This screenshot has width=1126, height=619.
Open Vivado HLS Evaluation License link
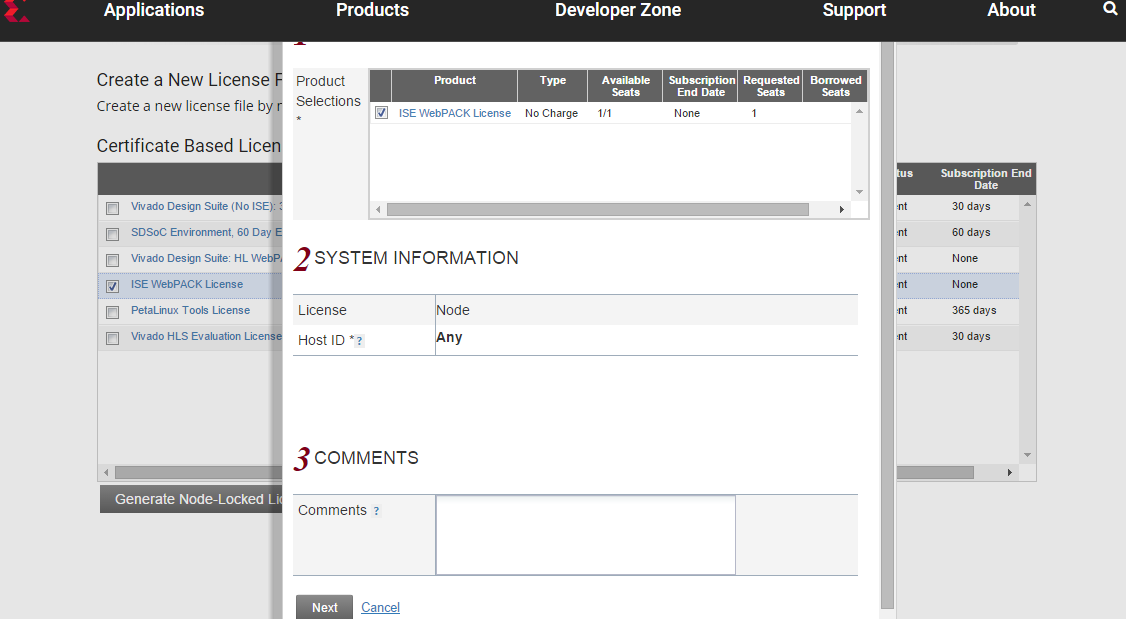(x=206, y=336)
